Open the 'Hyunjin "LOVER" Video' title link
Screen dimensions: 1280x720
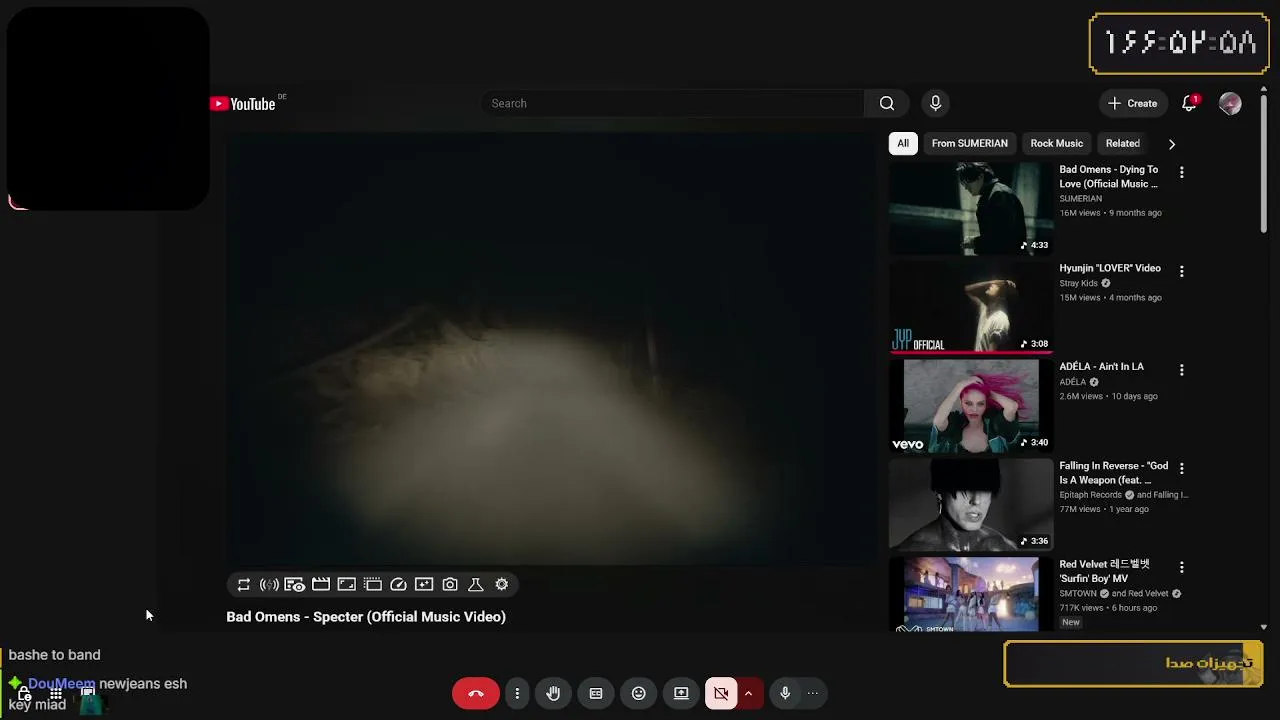click(1110, 268)
